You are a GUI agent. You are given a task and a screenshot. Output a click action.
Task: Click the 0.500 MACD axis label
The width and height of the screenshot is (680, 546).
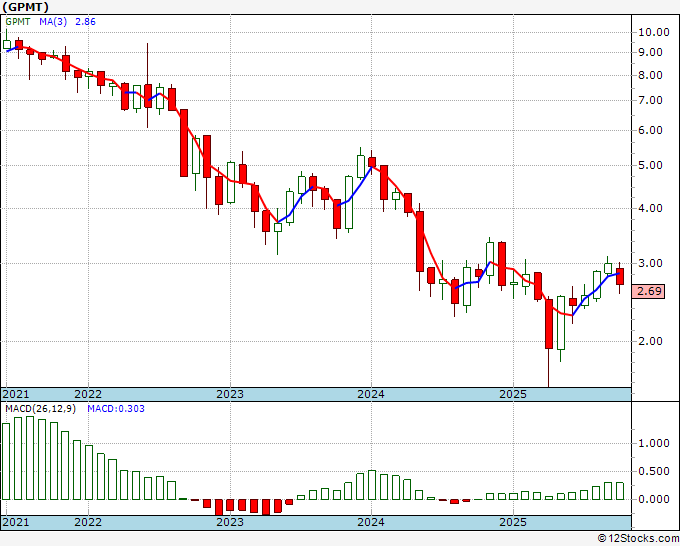click(x=654, y=472)
